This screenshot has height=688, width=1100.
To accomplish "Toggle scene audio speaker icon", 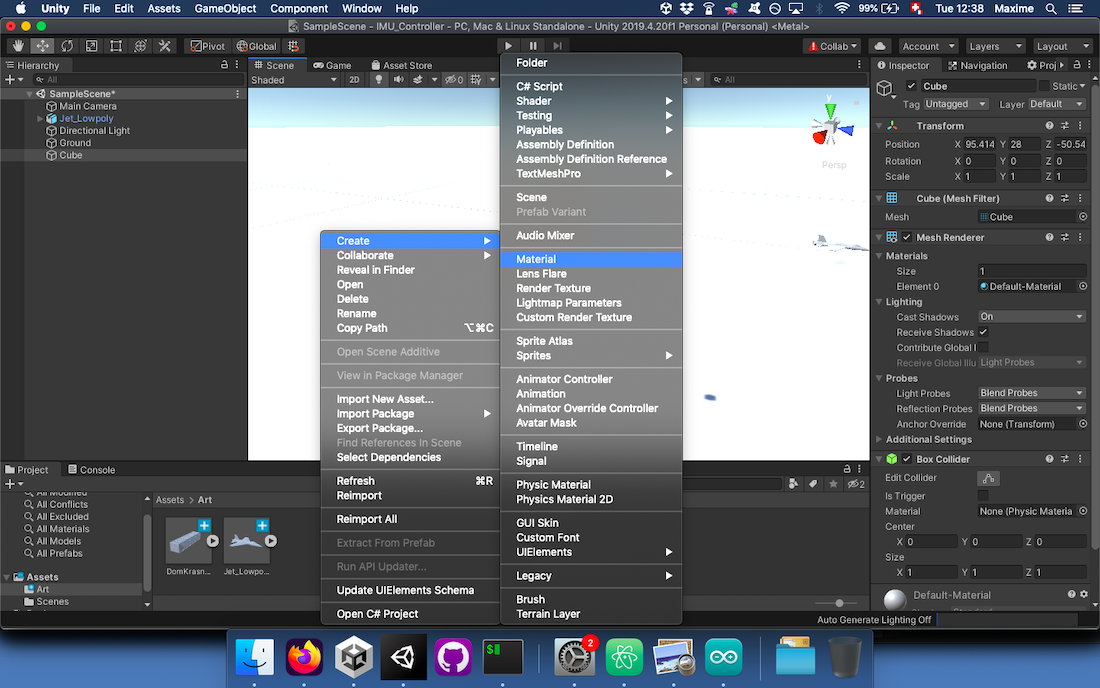I will tap(398, 80).
